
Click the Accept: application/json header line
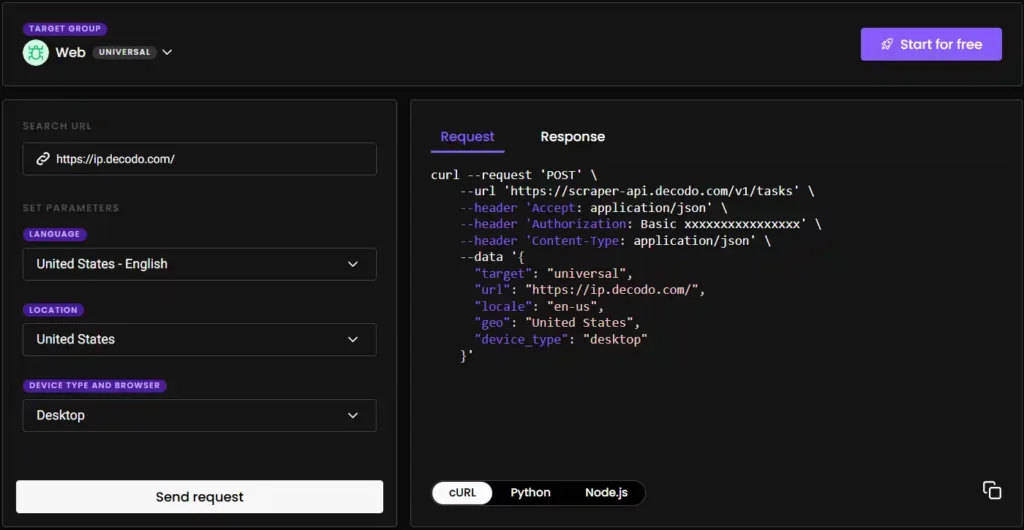(x=594, y=208)
